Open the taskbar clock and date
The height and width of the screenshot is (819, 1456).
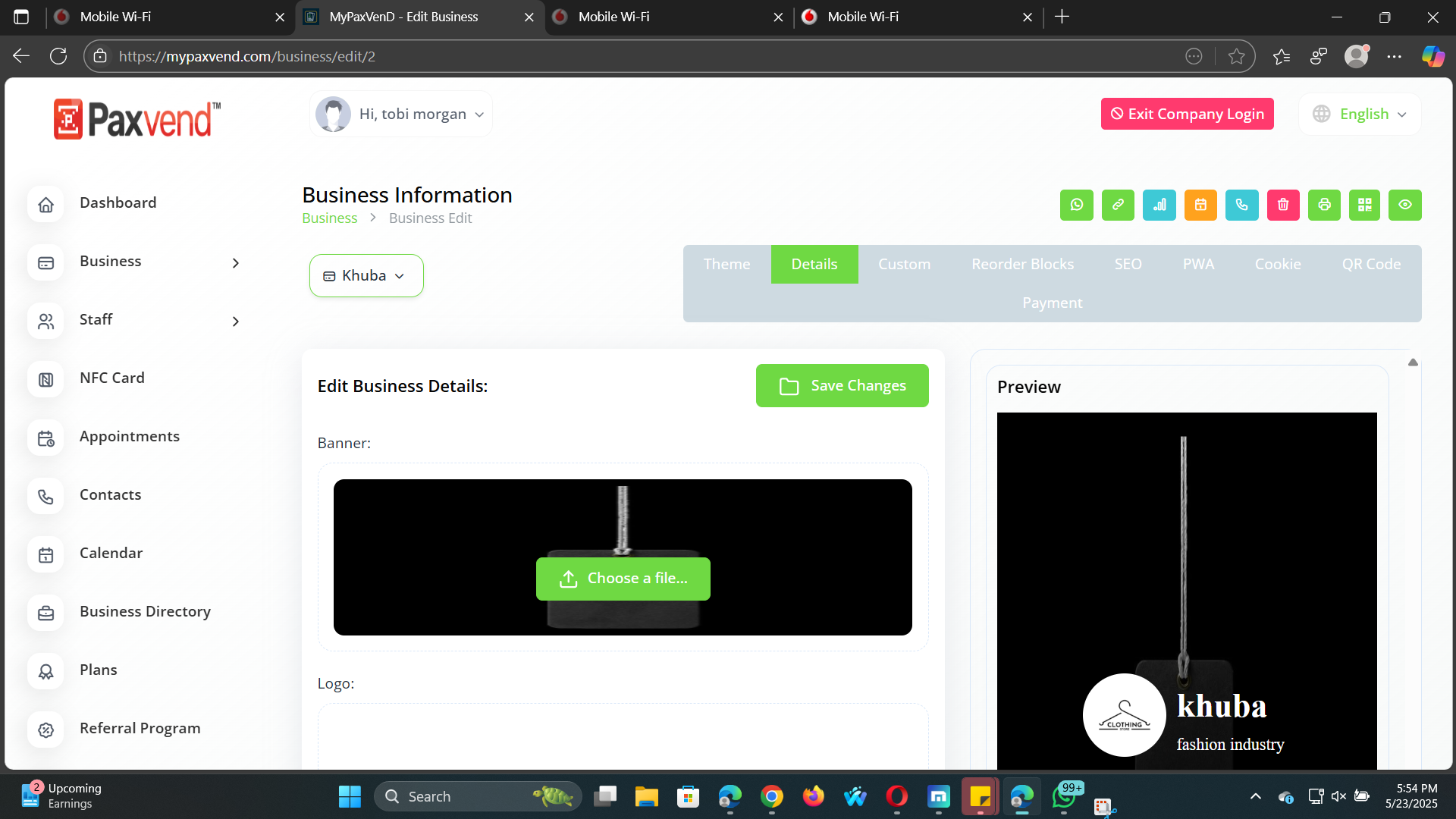[1411, 796]
